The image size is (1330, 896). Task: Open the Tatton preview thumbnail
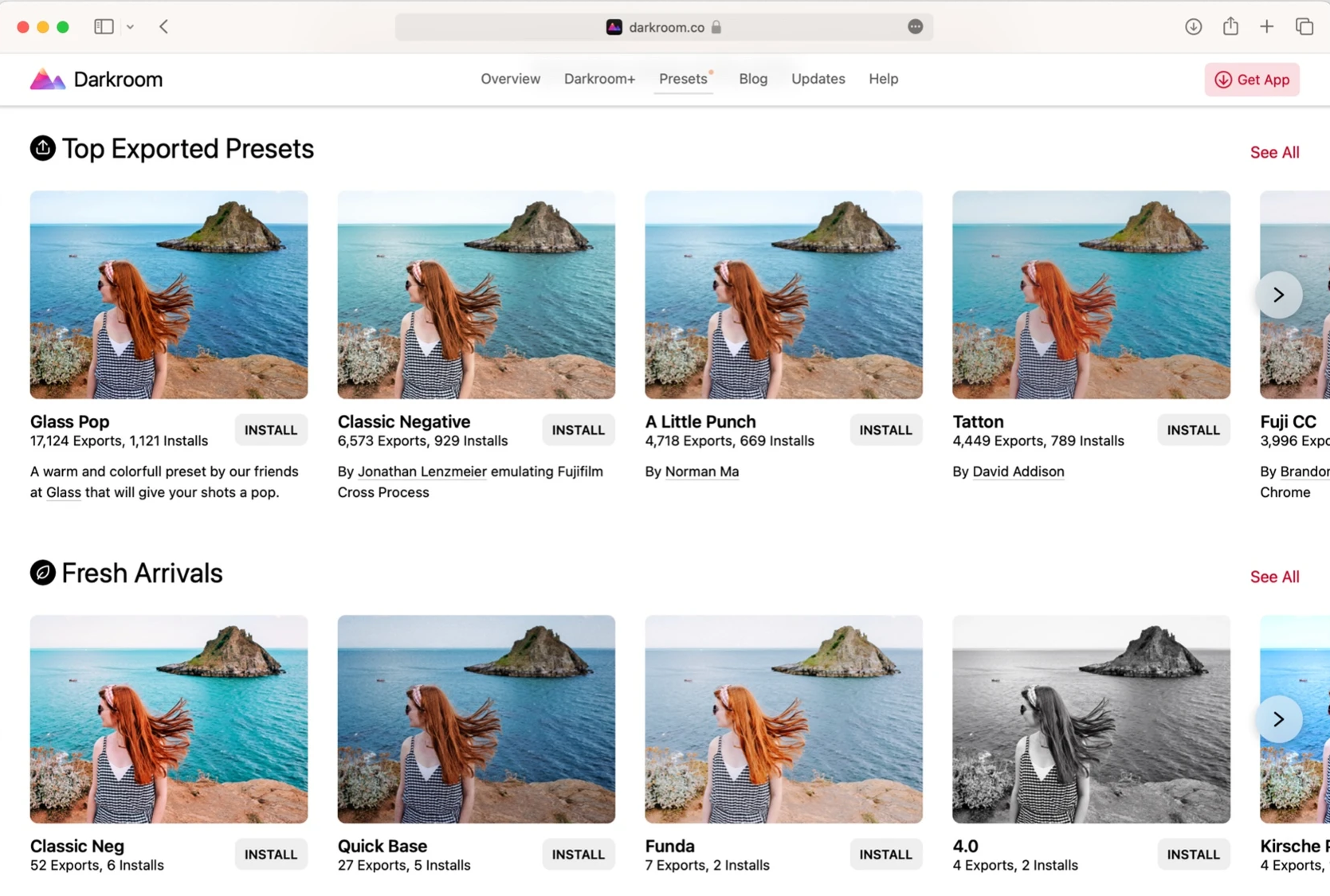click(1092, 295)
